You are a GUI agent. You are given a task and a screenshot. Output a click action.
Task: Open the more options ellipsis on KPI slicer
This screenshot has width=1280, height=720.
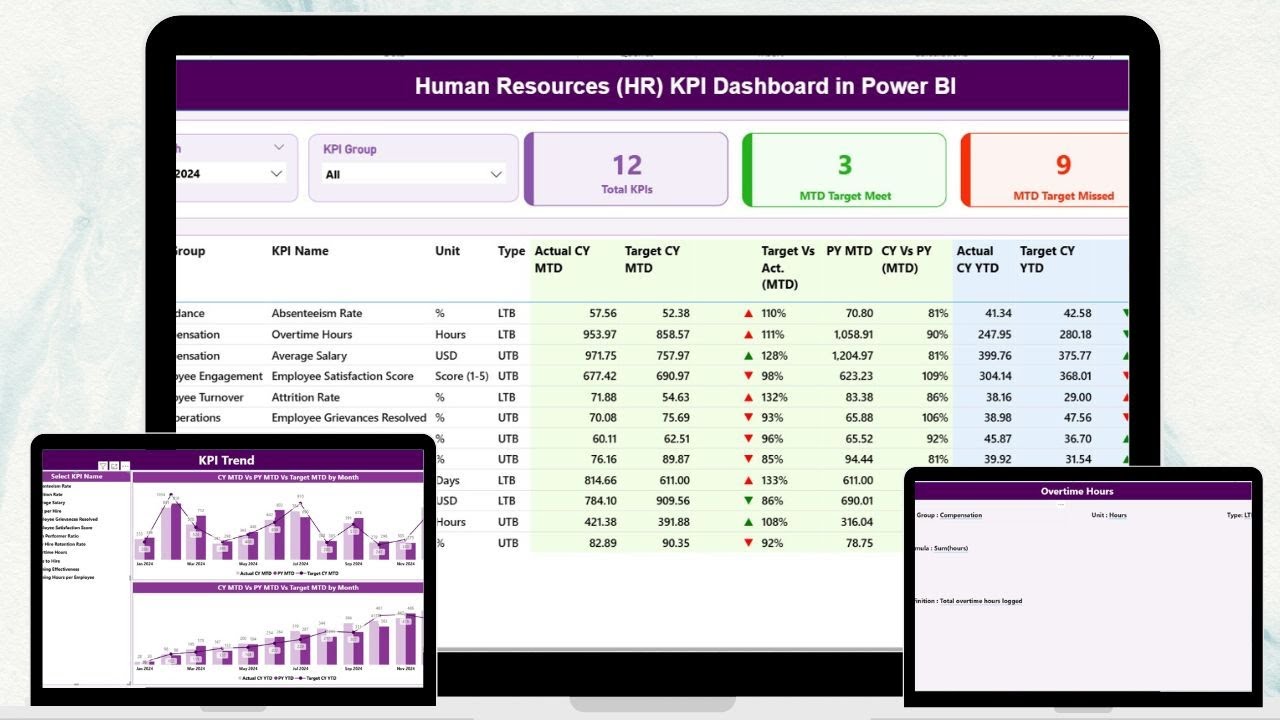pyautogui.click(x=125, y=466)
